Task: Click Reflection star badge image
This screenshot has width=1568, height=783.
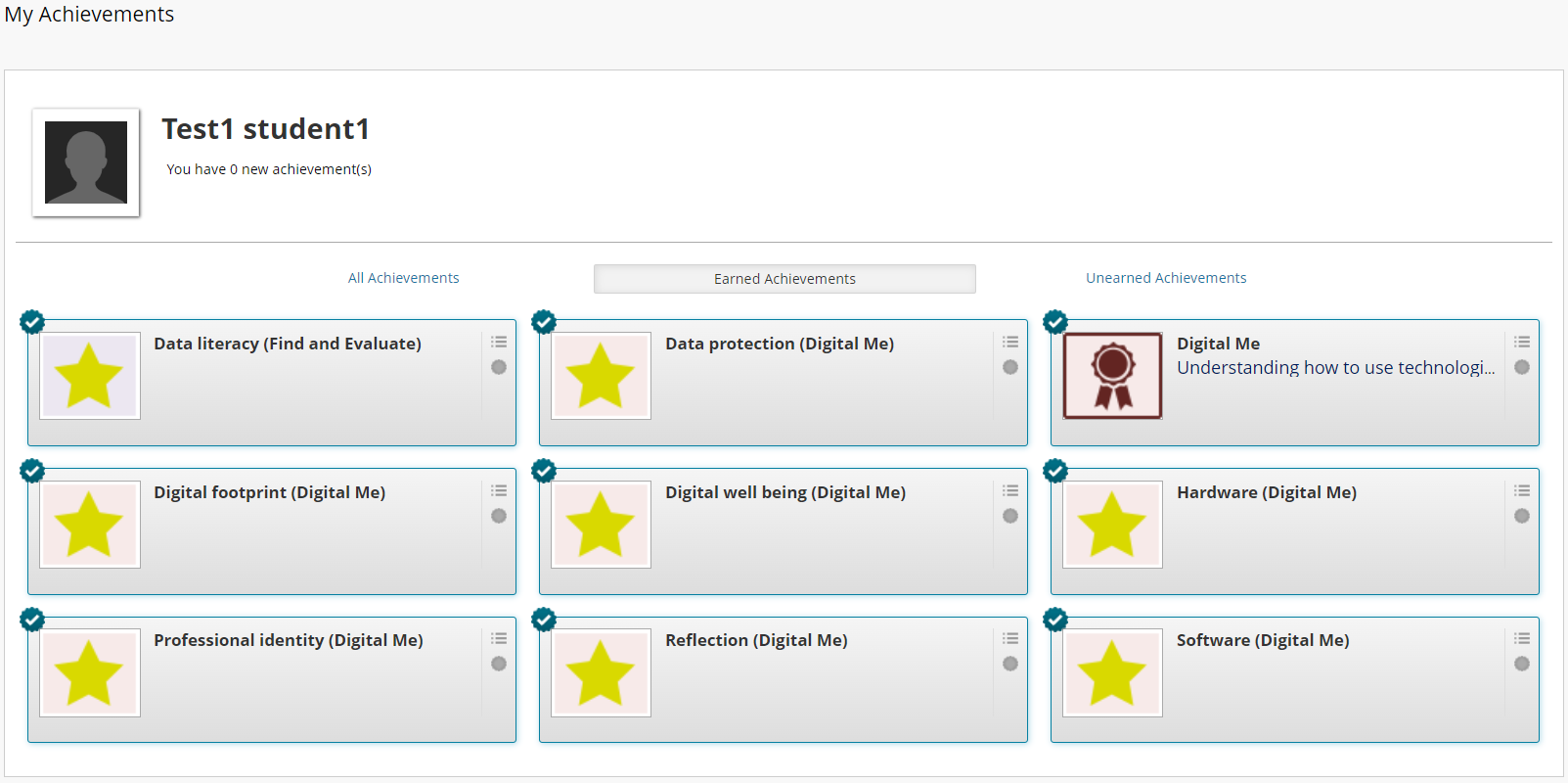Action: (602, 673)
